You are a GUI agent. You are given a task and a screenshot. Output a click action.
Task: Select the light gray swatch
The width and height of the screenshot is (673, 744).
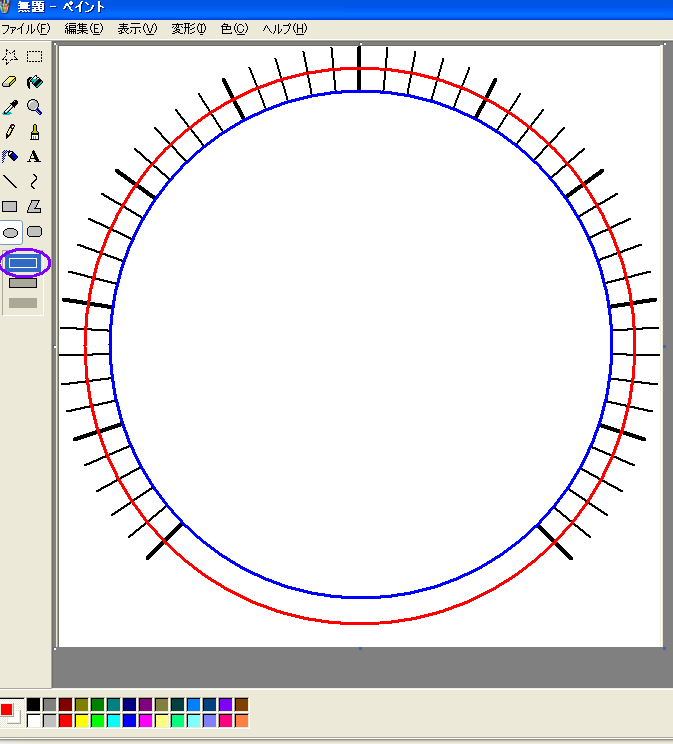click(x=49, y=721)
